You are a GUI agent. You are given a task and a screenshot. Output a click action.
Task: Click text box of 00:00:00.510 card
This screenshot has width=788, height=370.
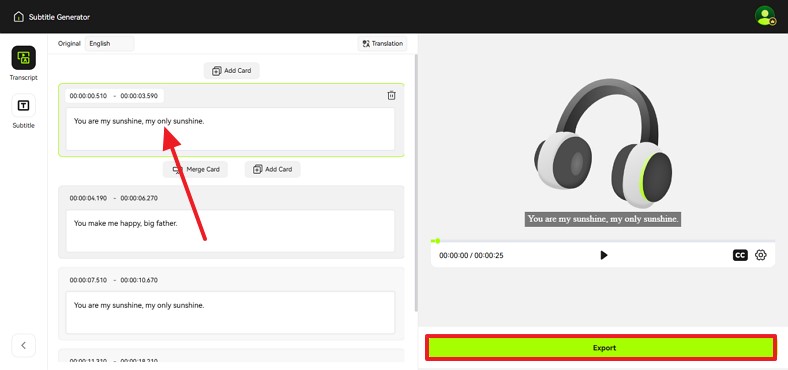(x=230, y=129)
